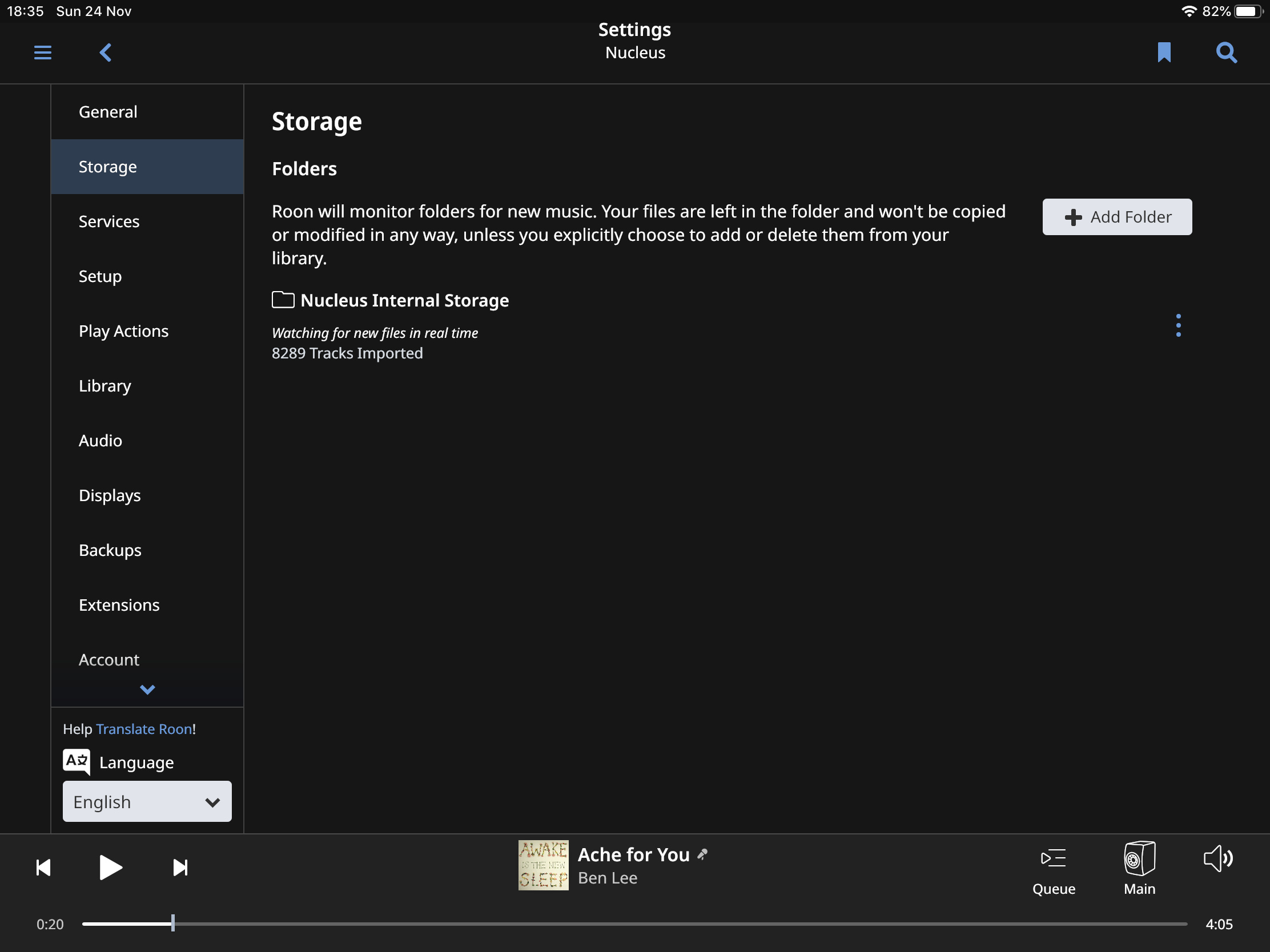Image resolution: width=1270 pixels, height=952 pixels.
Task: Open Play Actions settings
Action: [147, 331]
